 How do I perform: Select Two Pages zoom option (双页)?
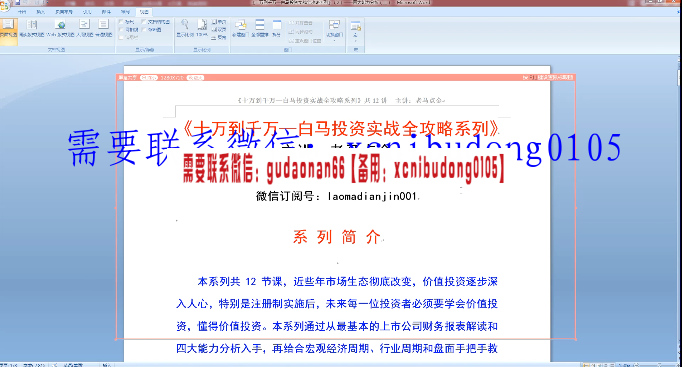click(x=219, y=30)
